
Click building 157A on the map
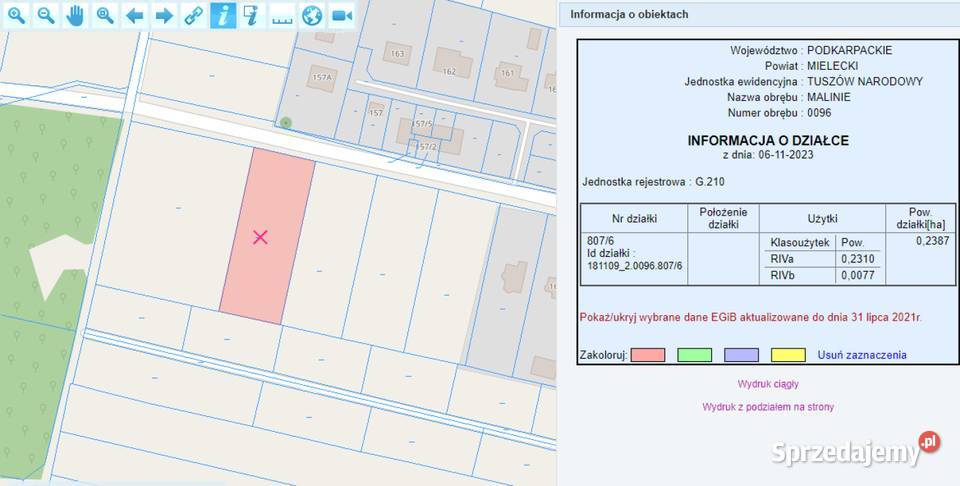pyautogui.click(x=321, y=78)
